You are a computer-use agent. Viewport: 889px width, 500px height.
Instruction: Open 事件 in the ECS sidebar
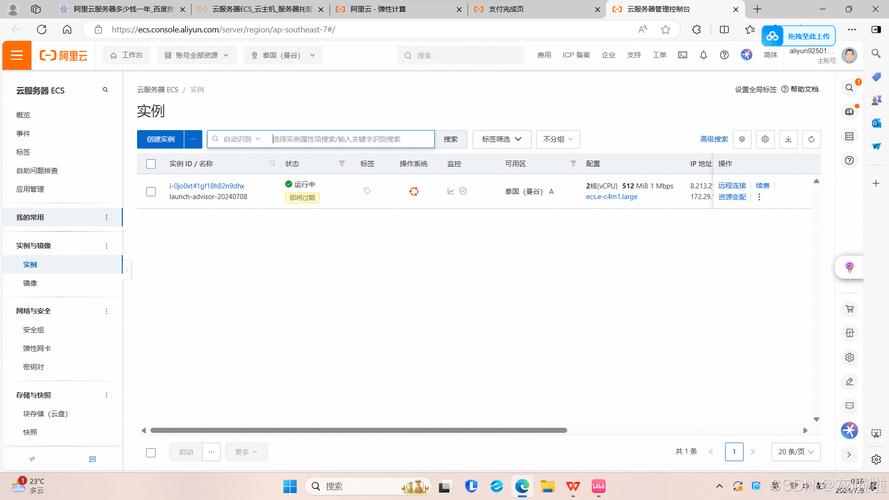coord(23,133)
